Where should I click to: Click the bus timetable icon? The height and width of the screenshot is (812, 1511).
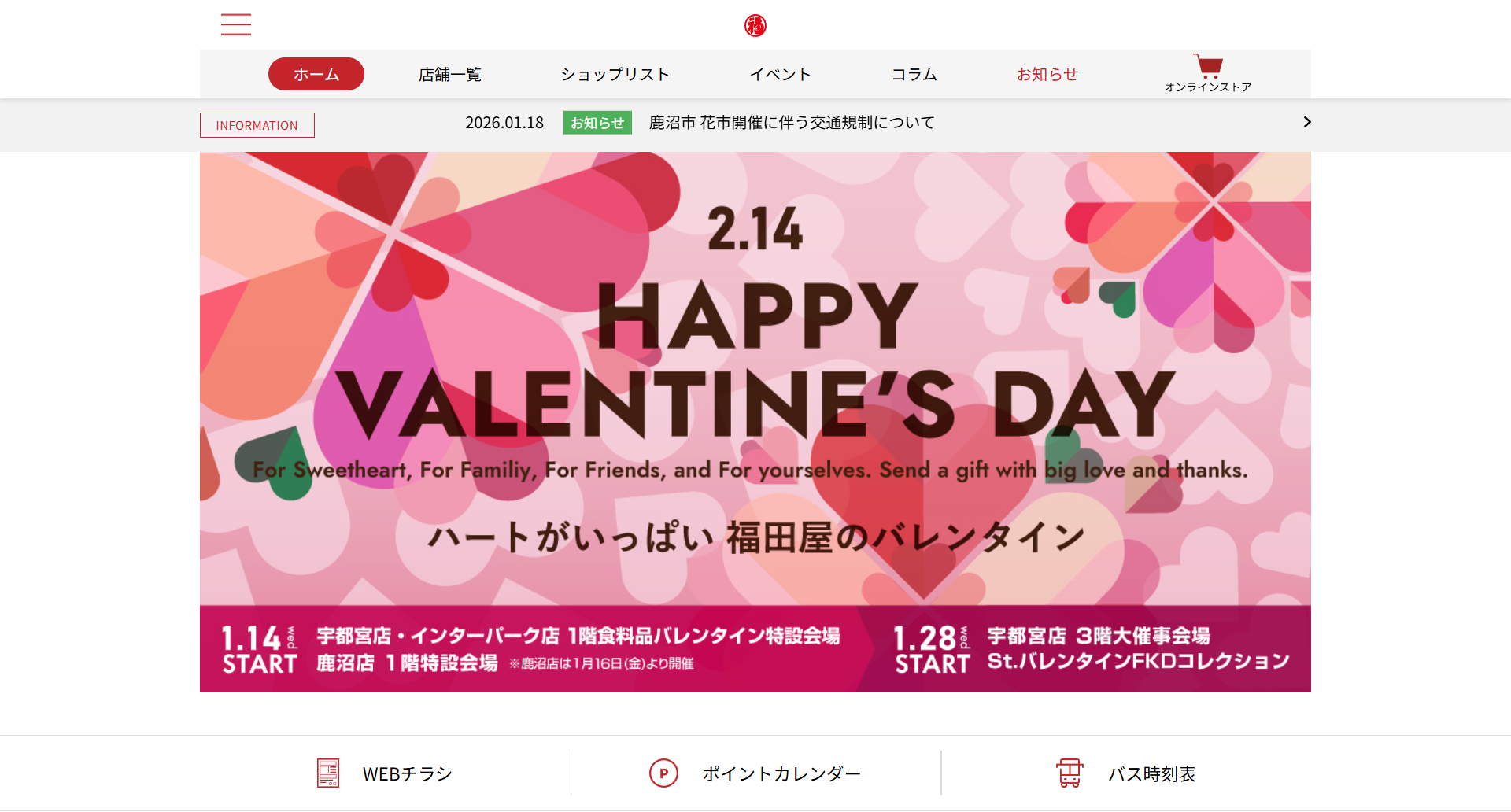click(1070, 773)
